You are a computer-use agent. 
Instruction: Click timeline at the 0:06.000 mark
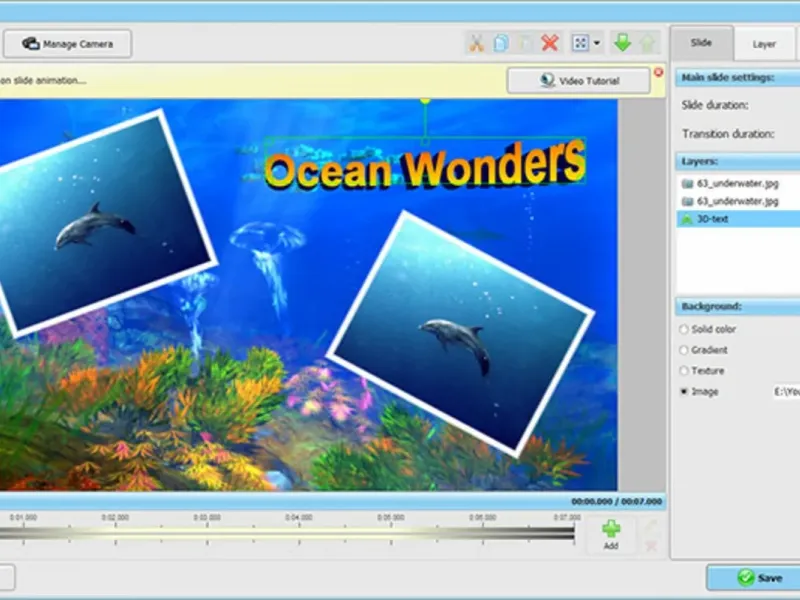(x=483, y=517)
